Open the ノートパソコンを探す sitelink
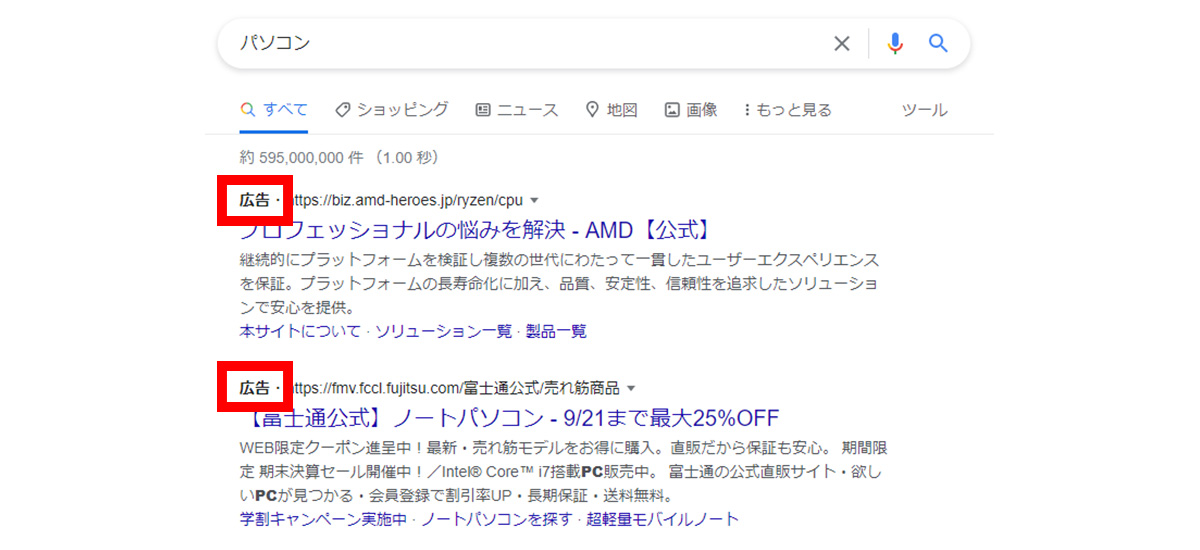Viewport: 1200px width, 550px height. coord(497,519)
